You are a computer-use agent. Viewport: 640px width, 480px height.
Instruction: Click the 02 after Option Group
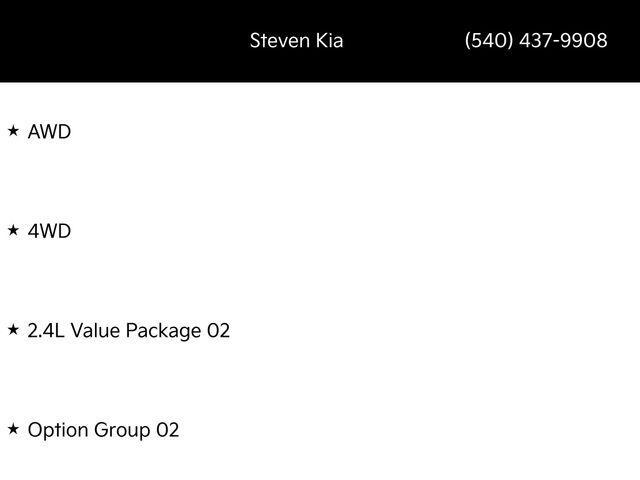168,430
